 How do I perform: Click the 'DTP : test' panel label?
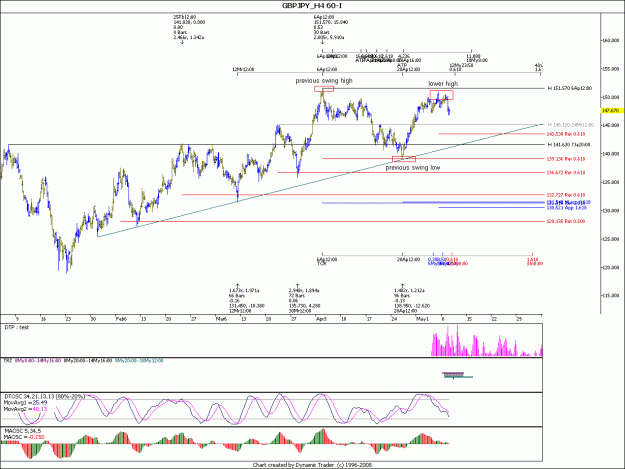coord(16,328)
